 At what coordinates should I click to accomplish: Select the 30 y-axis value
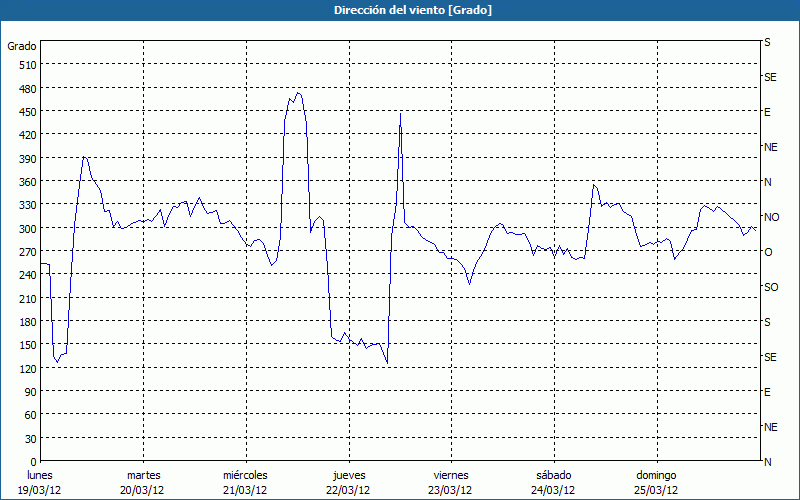click(x=31, y=439)
